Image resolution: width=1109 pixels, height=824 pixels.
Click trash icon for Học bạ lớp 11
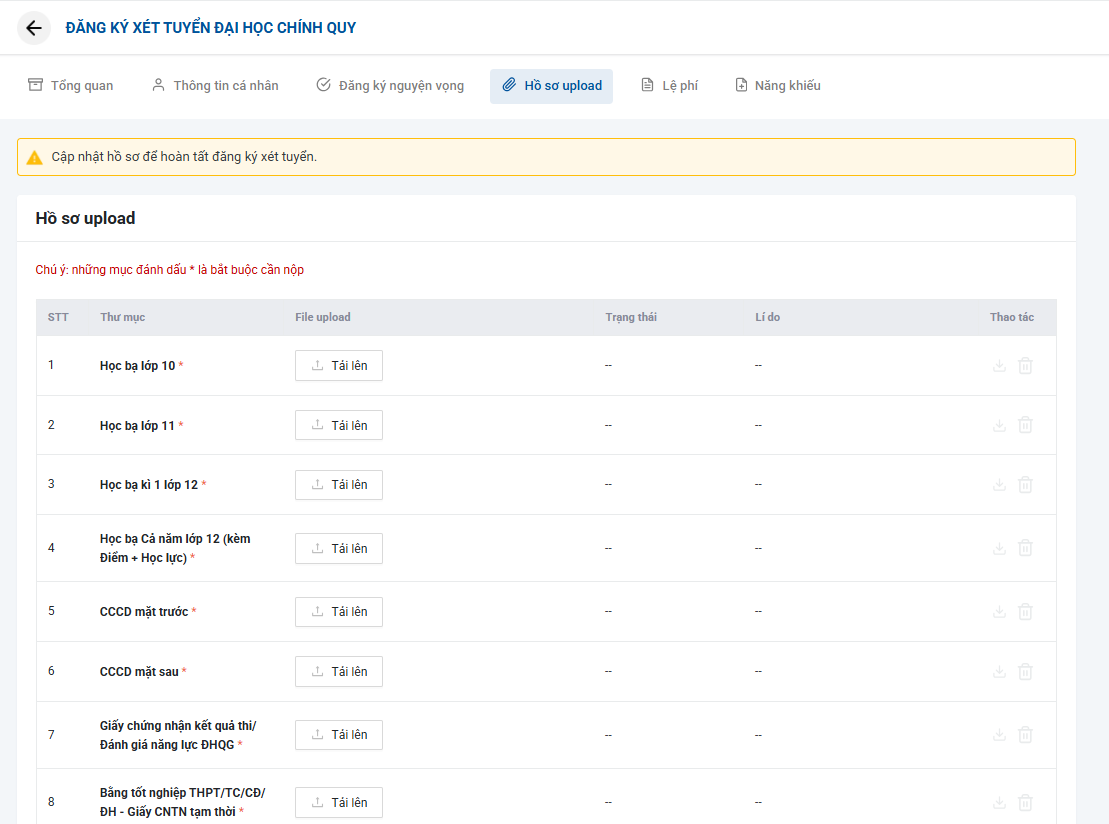(x=1025, y=425)
